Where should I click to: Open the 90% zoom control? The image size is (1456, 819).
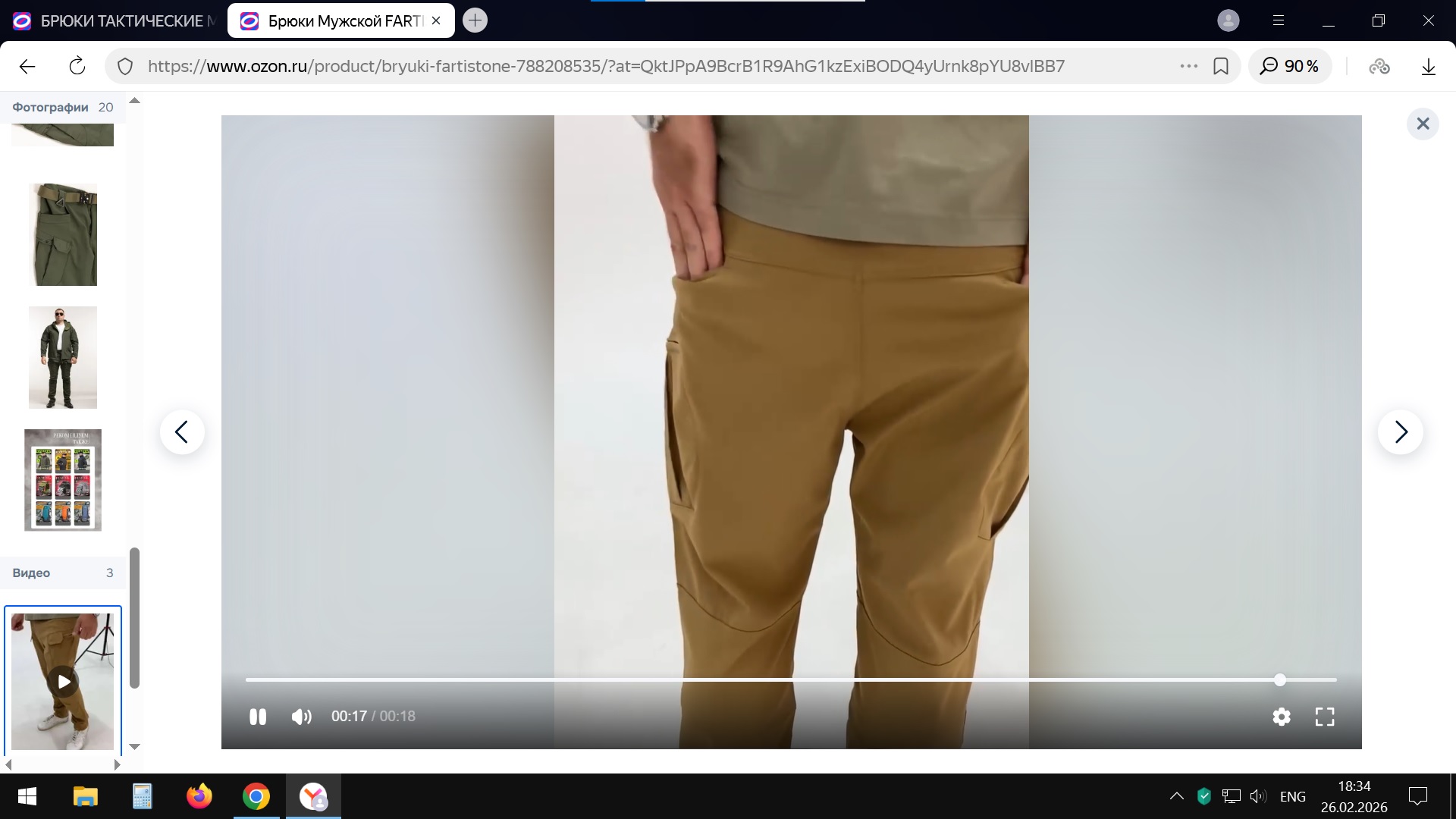tap(1290, 67)
